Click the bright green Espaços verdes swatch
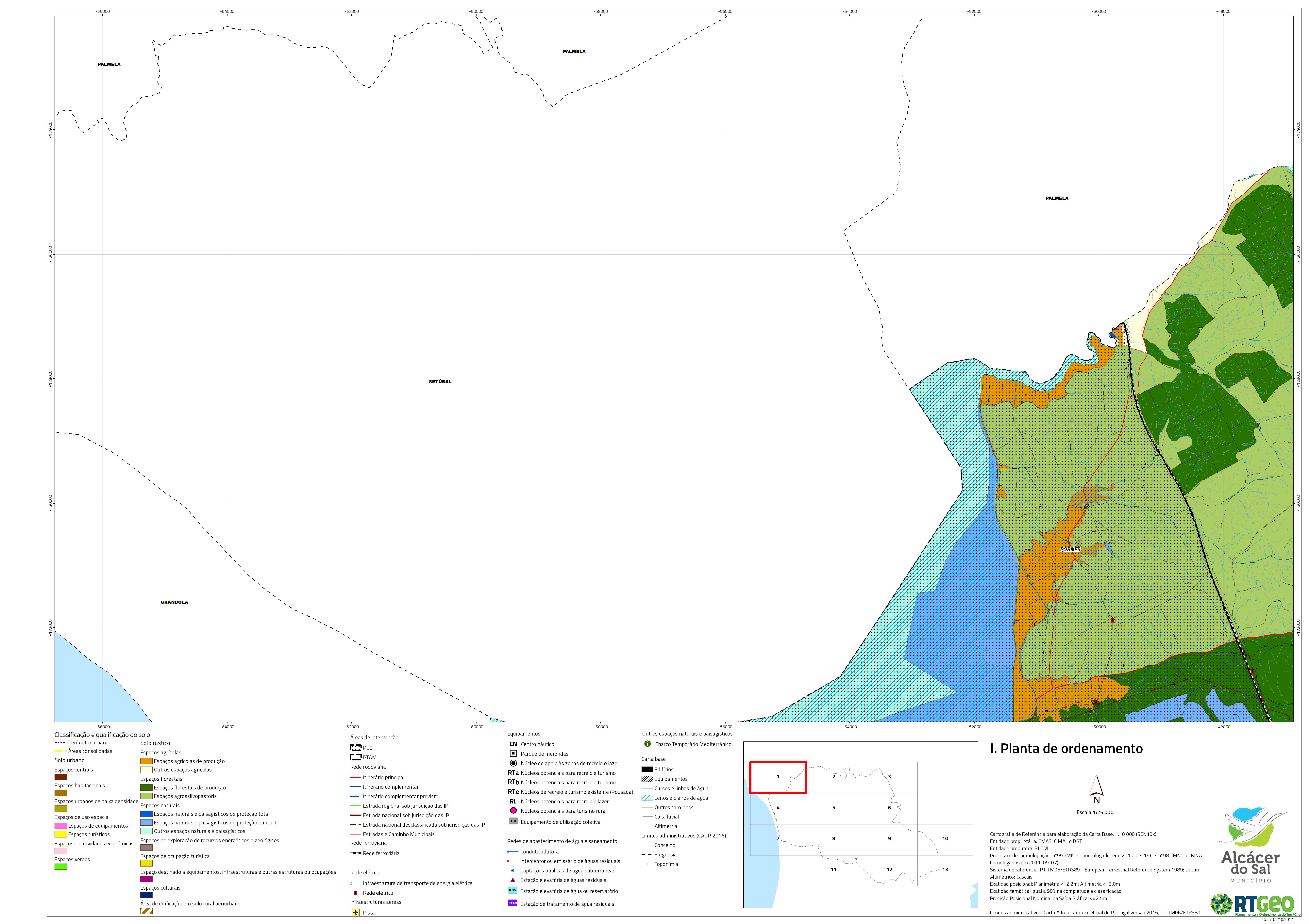This screenshot has width=1309, height=924. pyautogui.click(x=60, y=867)
